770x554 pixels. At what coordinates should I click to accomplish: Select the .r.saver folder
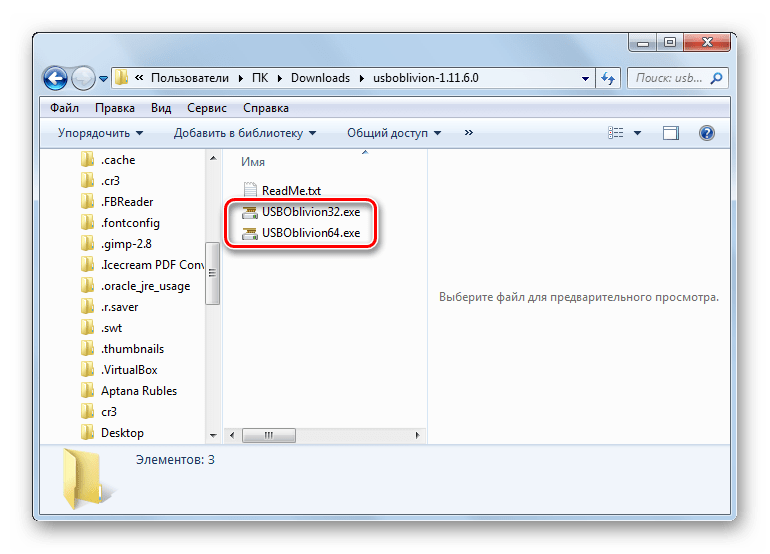(120, 307)
